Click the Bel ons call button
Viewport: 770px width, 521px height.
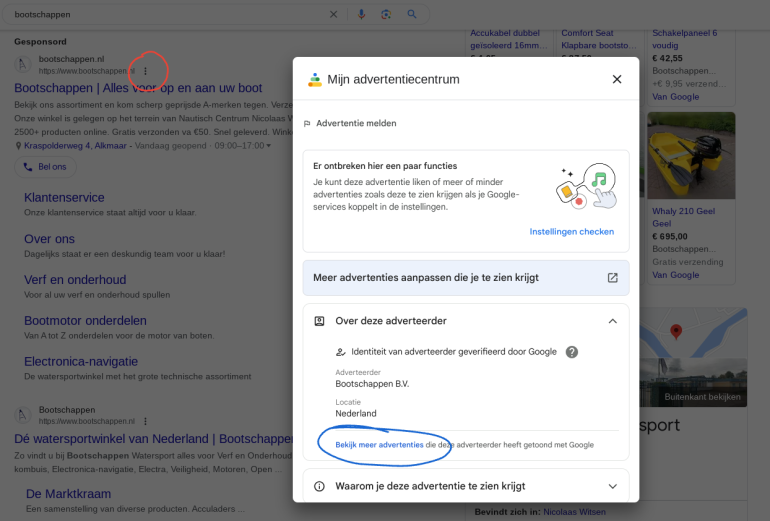[45, 167]
